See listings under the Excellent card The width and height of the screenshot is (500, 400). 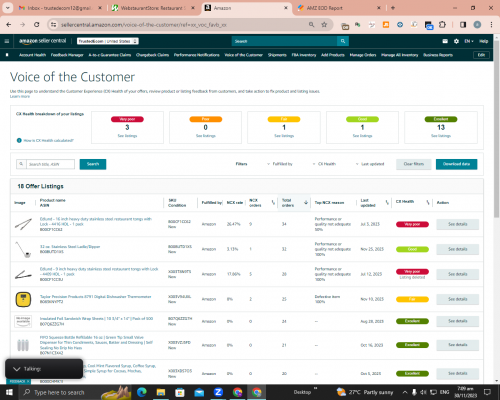pyautogui.click(x=441, y=136)
